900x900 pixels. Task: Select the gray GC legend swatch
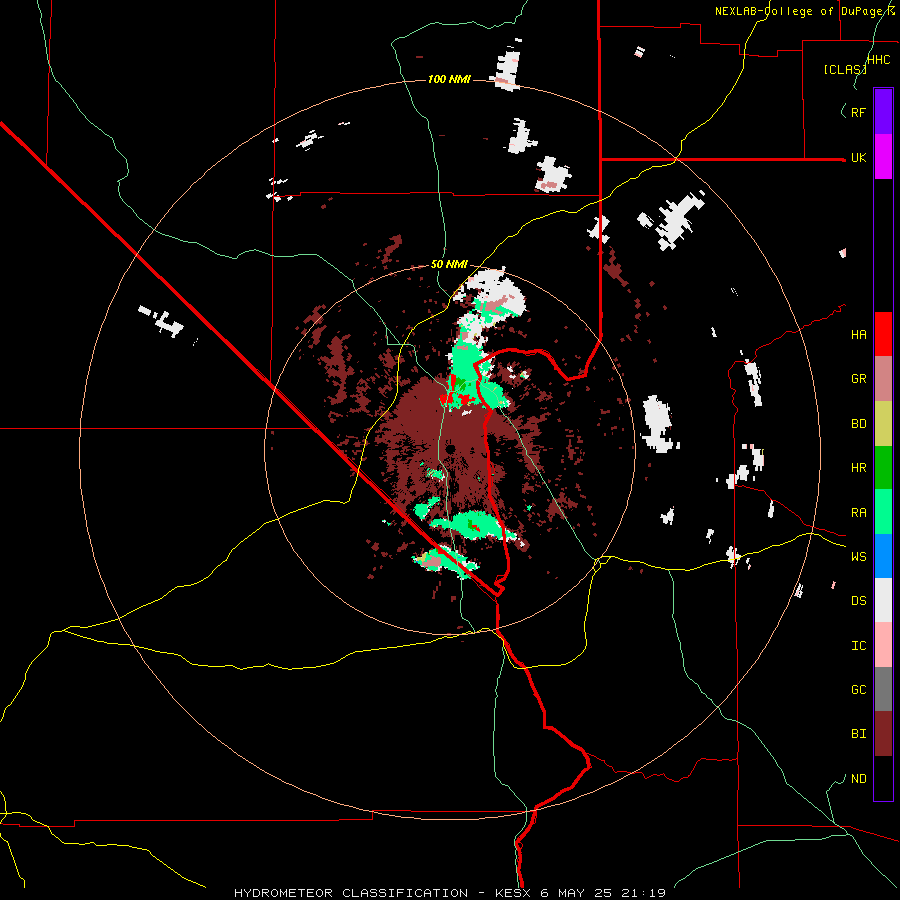point(883,689)
